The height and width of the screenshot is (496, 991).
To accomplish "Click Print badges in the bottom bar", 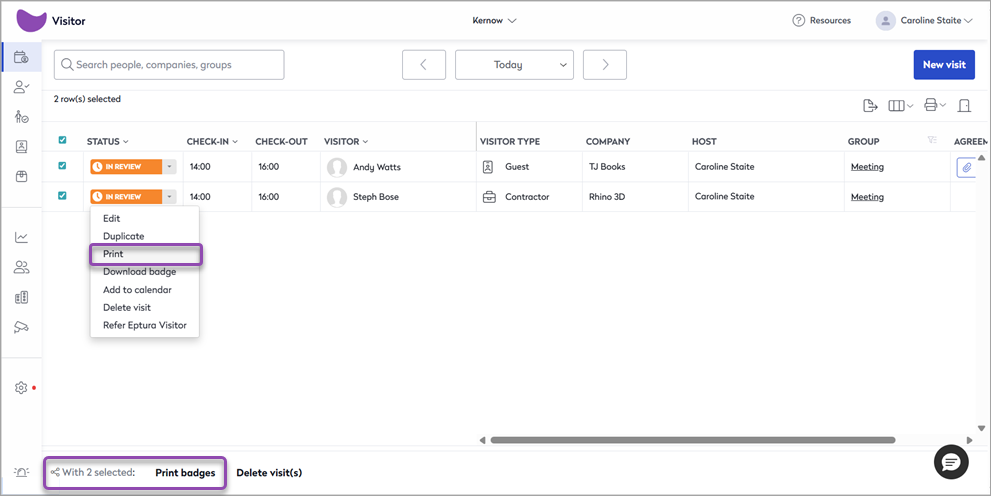I will pos(185,473).
